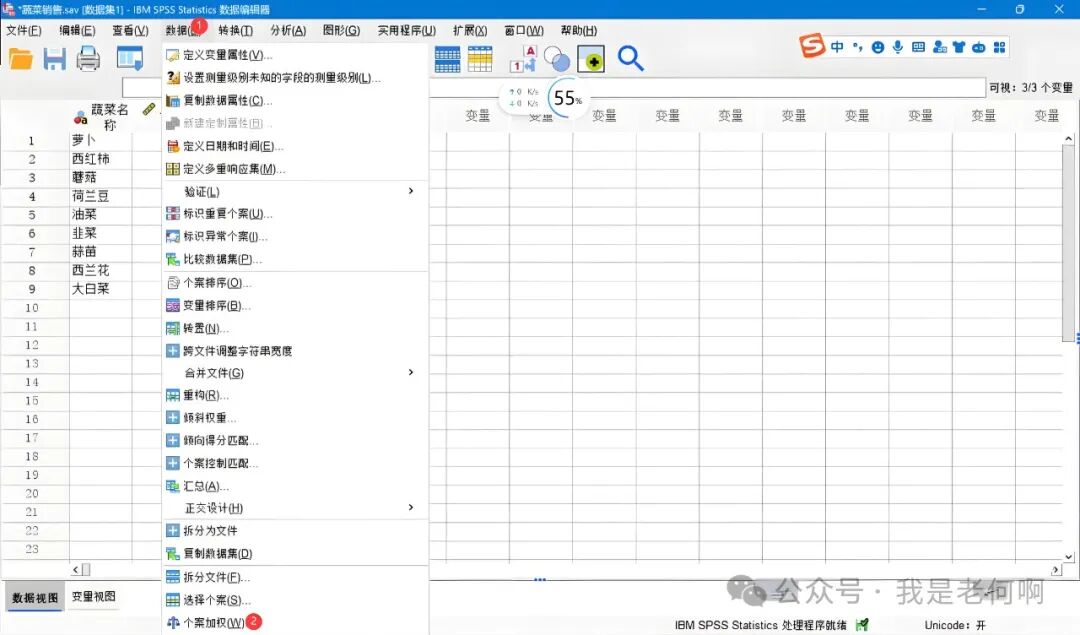Select the cell containing 大白菜
1080x635 pixels.
click(101, 289)
